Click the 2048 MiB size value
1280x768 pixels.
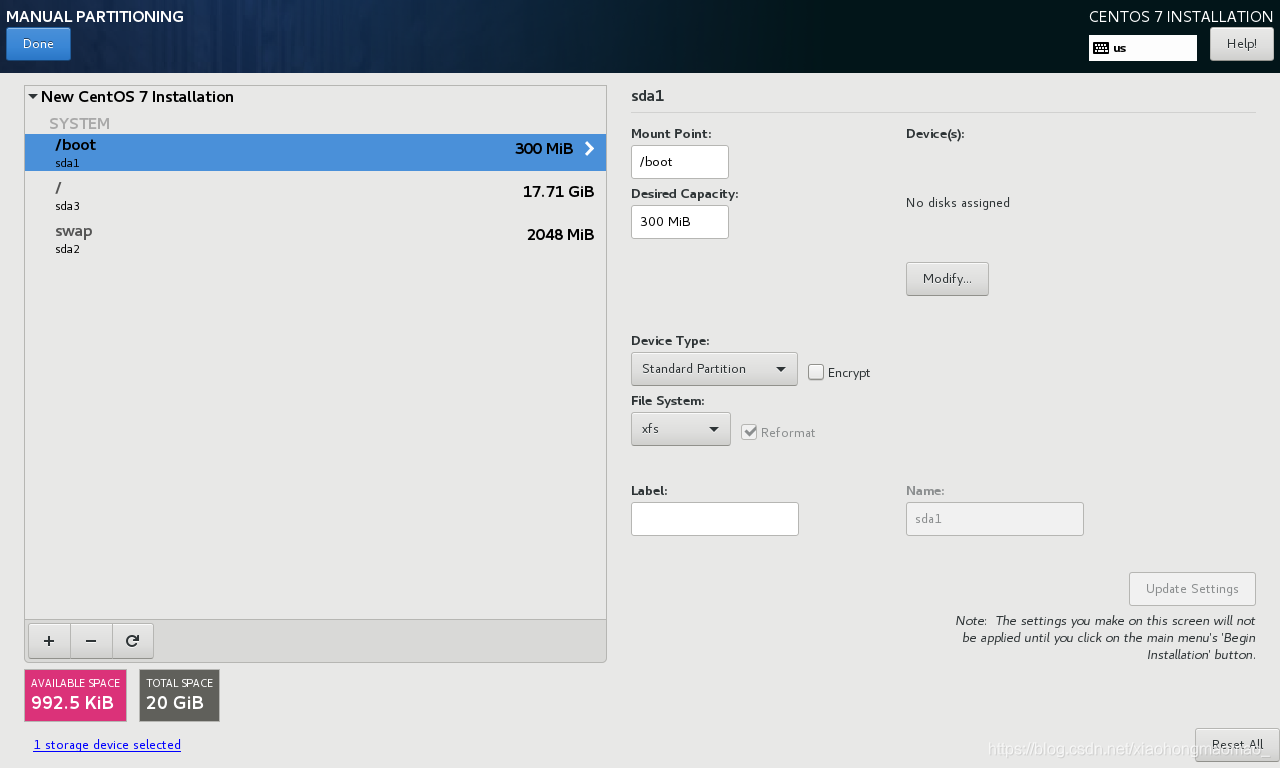[560, 235]
